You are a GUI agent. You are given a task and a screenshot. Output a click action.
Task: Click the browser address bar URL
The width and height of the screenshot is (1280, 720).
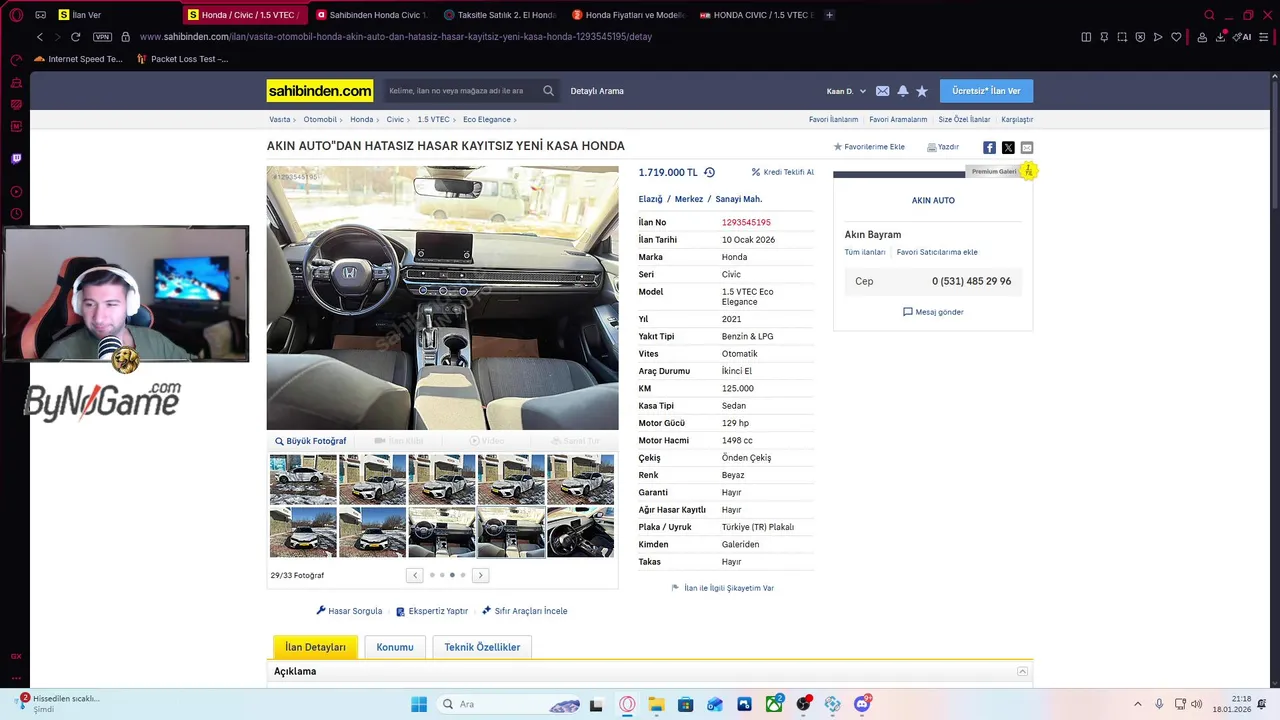[x=396, y=37]
